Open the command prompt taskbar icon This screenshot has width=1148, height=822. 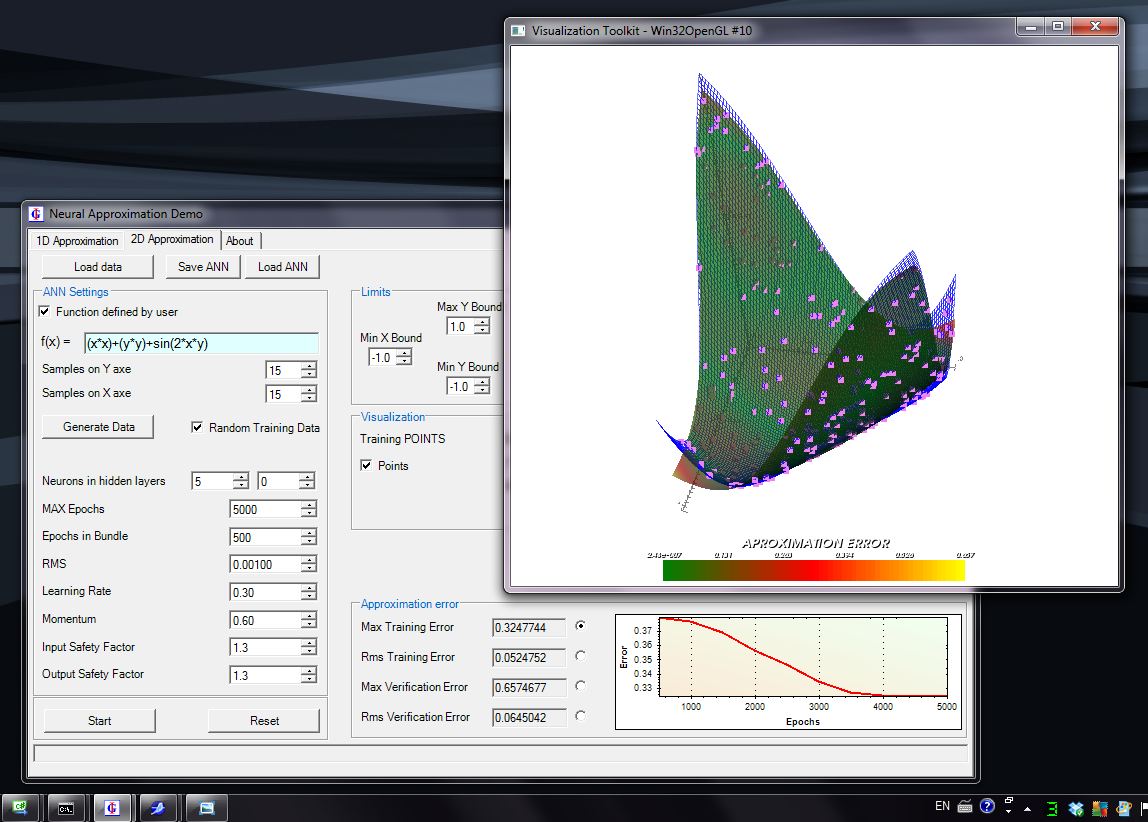(x=66, y=807)
